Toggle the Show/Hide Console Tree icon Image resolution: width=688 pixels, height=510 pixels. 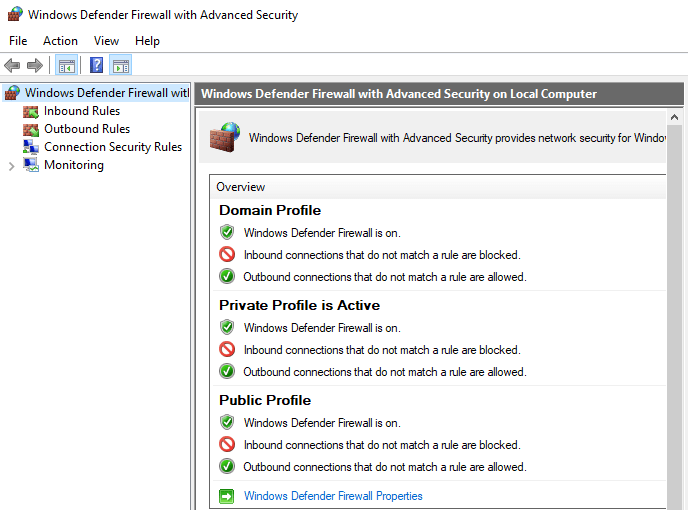point(67,66)
